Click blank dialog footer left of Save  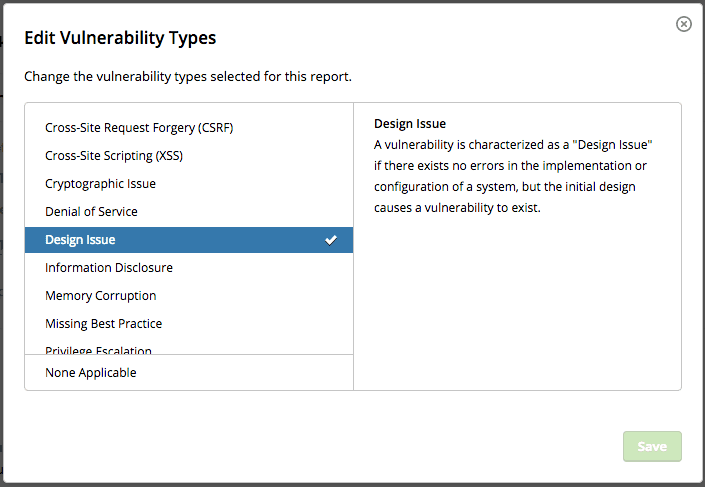(x=320, y=446)
